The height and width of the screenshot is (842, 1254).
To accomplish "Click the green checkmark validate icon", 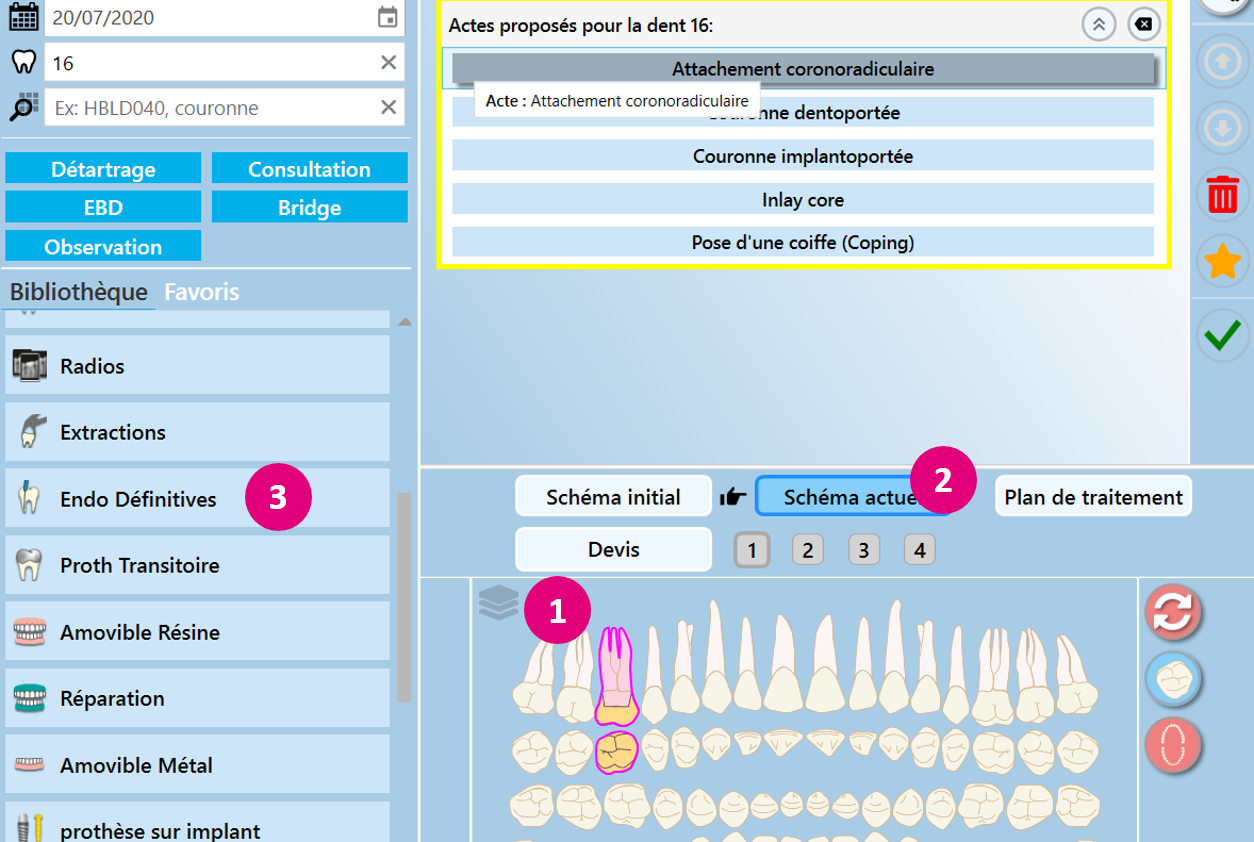I will click(x=1222, y=335).
